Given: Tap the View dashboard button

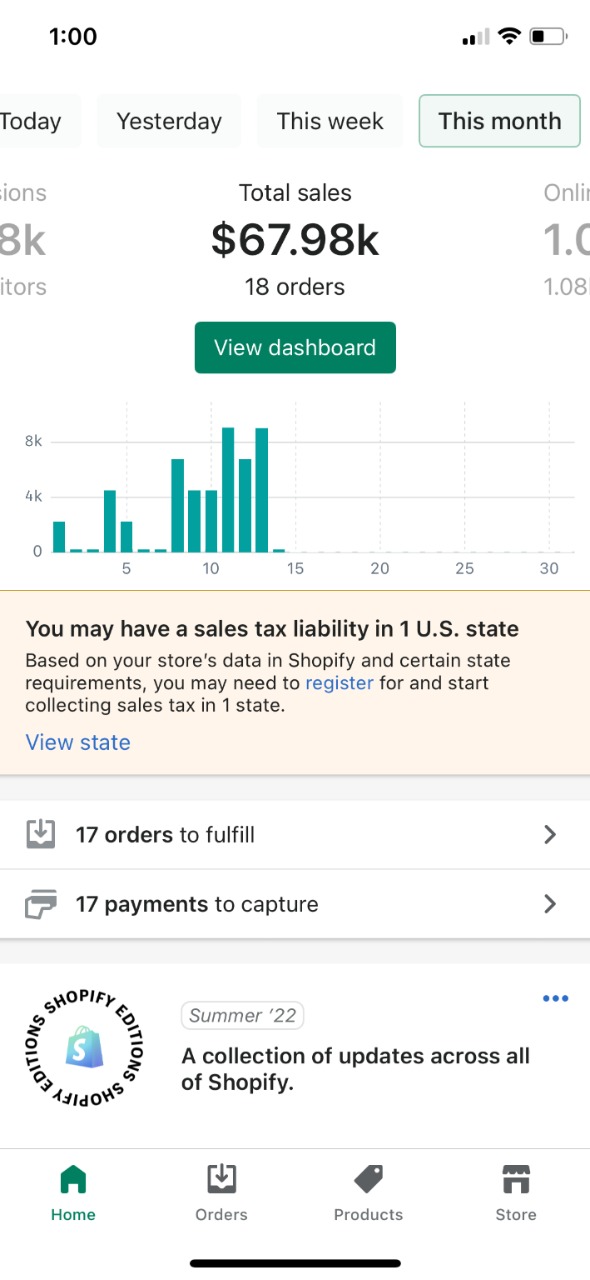Looking at the screenshot, I should pos(295,348).
